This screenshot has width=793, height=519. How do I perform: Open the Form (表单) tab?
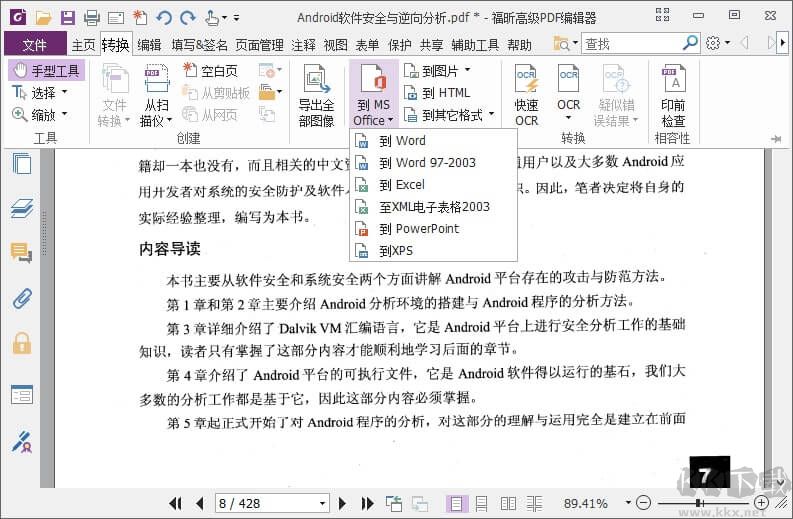pyautogui.click(x=367, y=45)
